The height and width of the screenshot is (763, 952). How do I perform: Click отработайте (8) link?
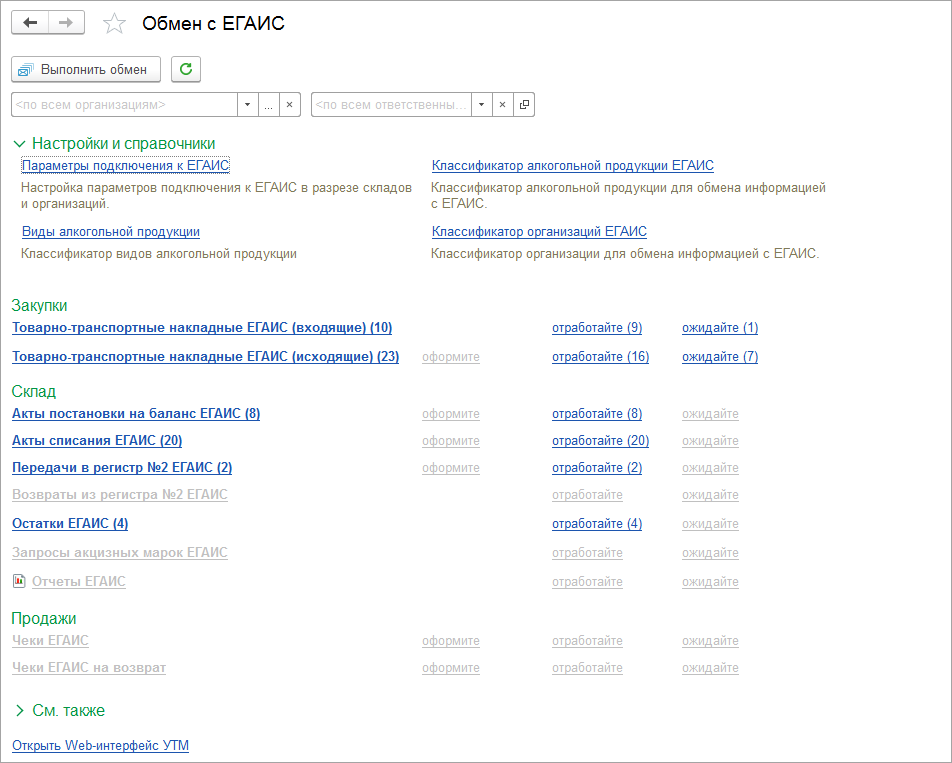click(597, 413)
